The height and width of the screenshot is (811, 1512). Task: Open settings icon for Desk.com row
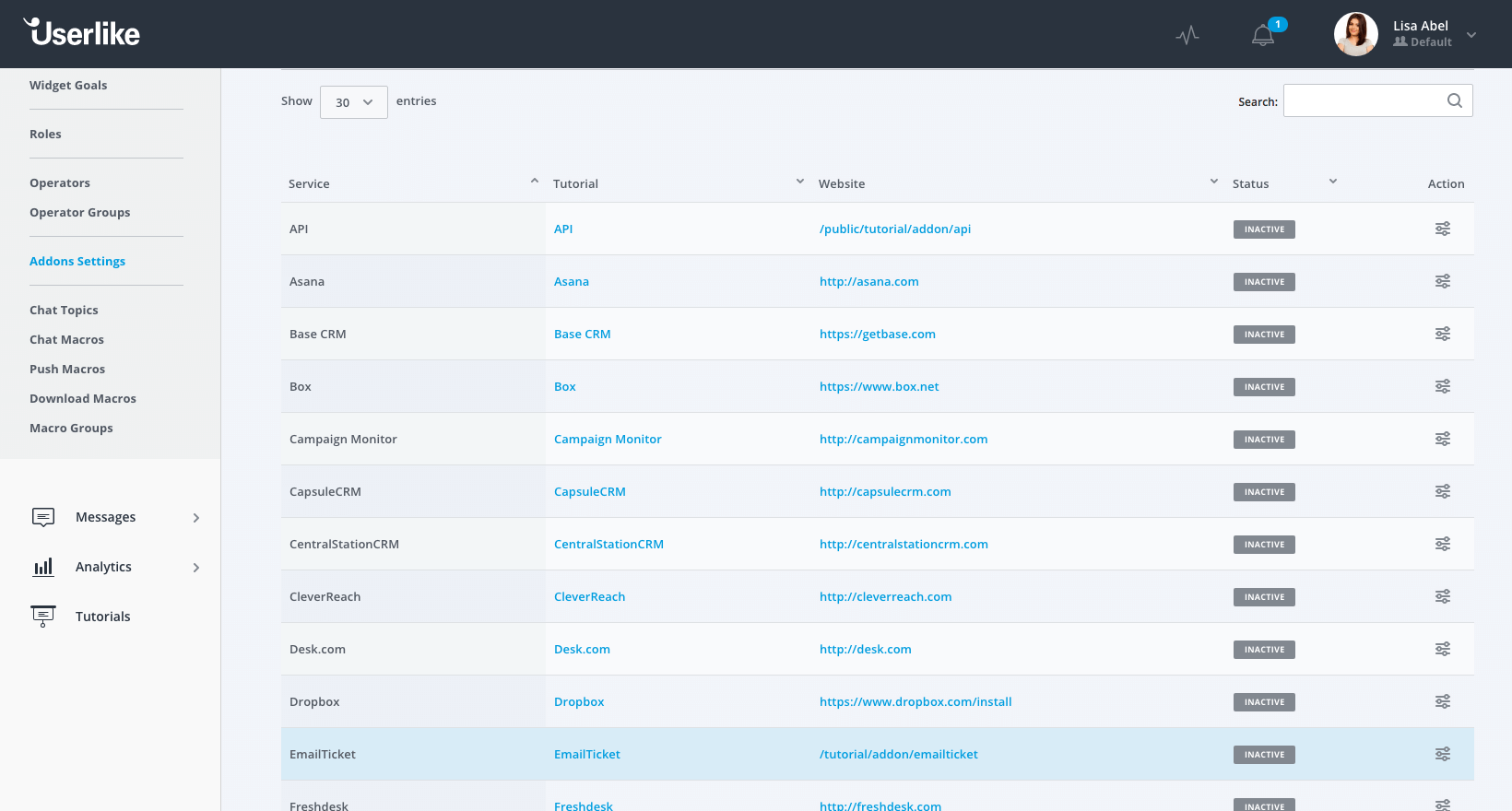[x=1443, y=649]
